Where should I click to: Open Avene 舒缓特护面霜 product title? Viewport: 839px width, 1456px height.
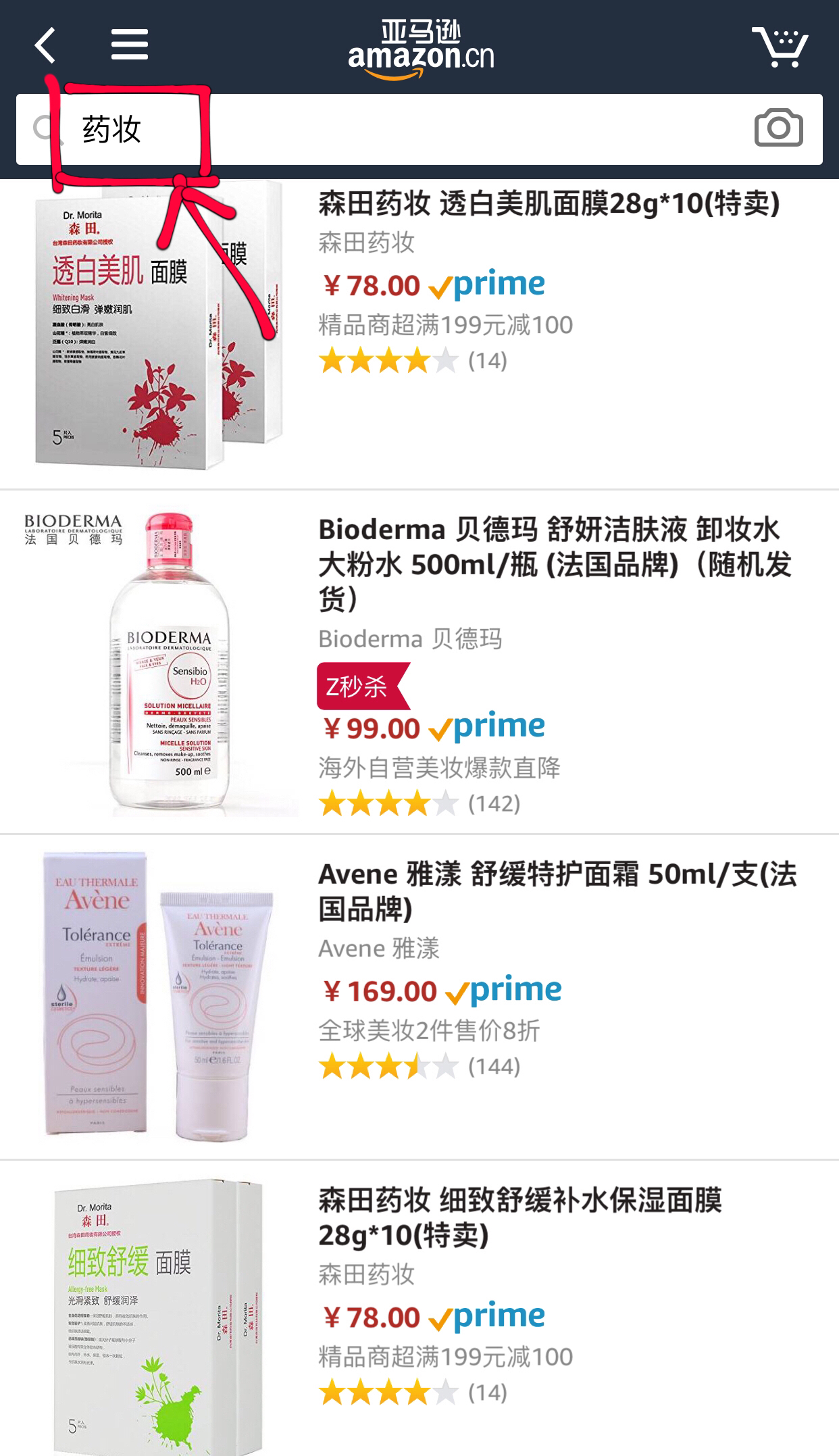[x=557, y=892]
